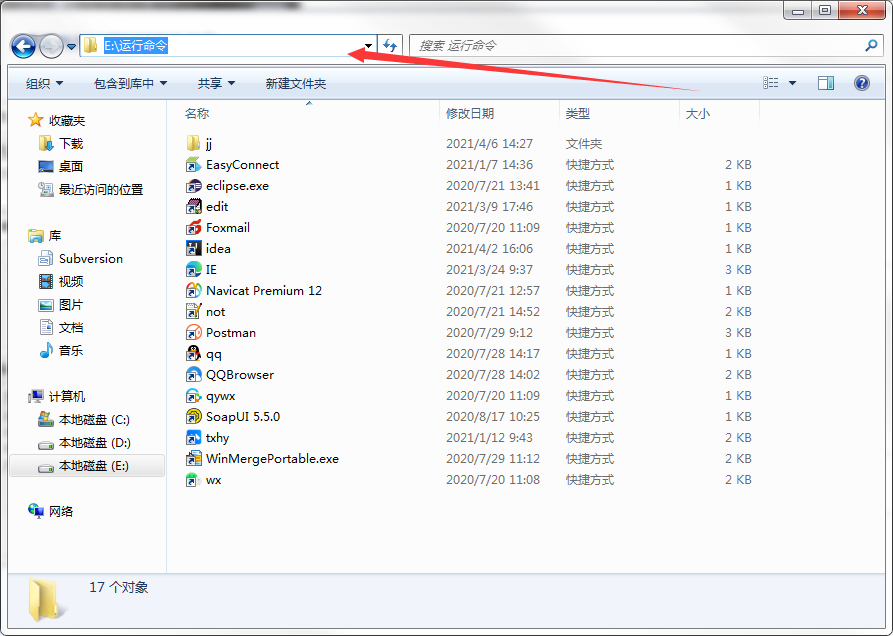Open the 包含到库中 menu

point(130,84)
